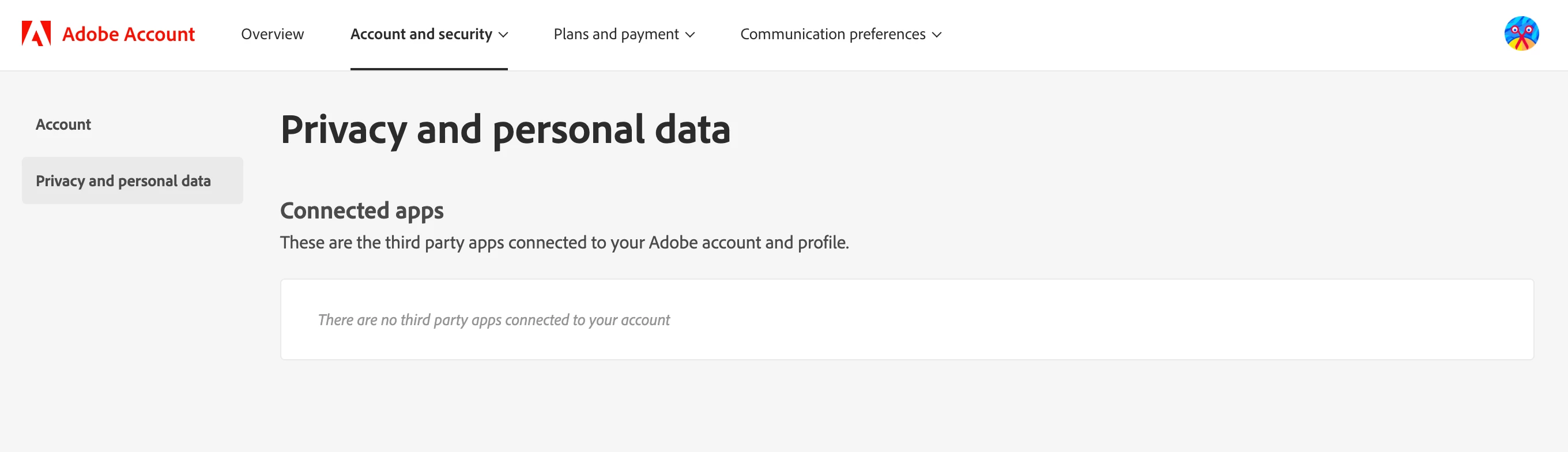This screenshot has width=1568, height=452.
Task: Click the underline beneath Account and security
Action: 428,69
